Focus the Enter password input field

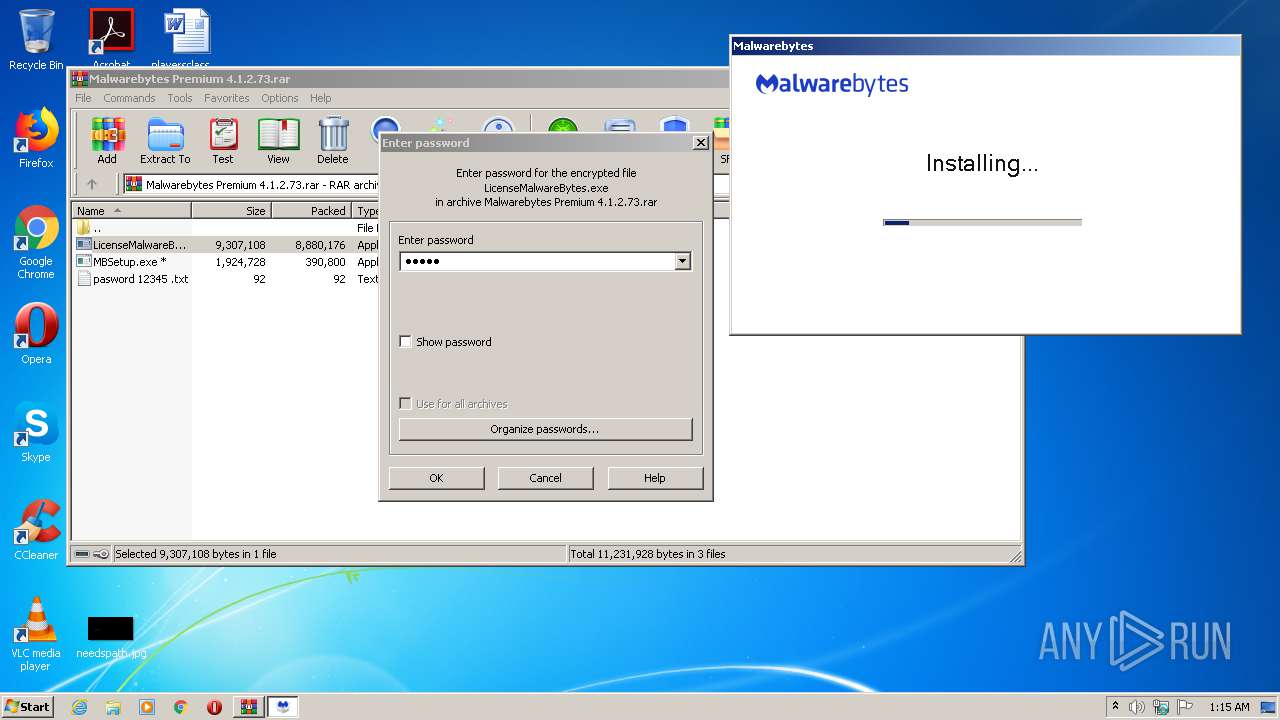click(x=537, y=261)
